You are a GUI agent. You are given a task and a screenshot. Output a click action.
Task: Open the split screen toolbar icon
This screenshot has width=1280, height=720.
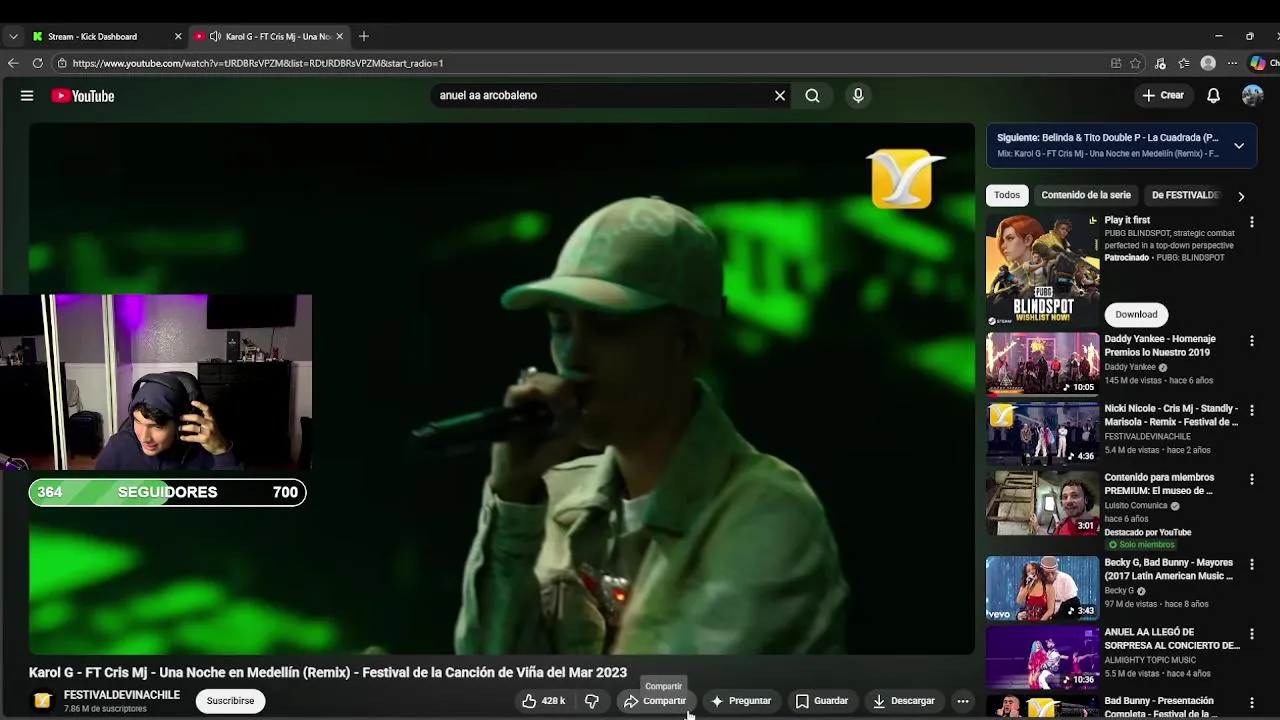tap(1116, 63)
